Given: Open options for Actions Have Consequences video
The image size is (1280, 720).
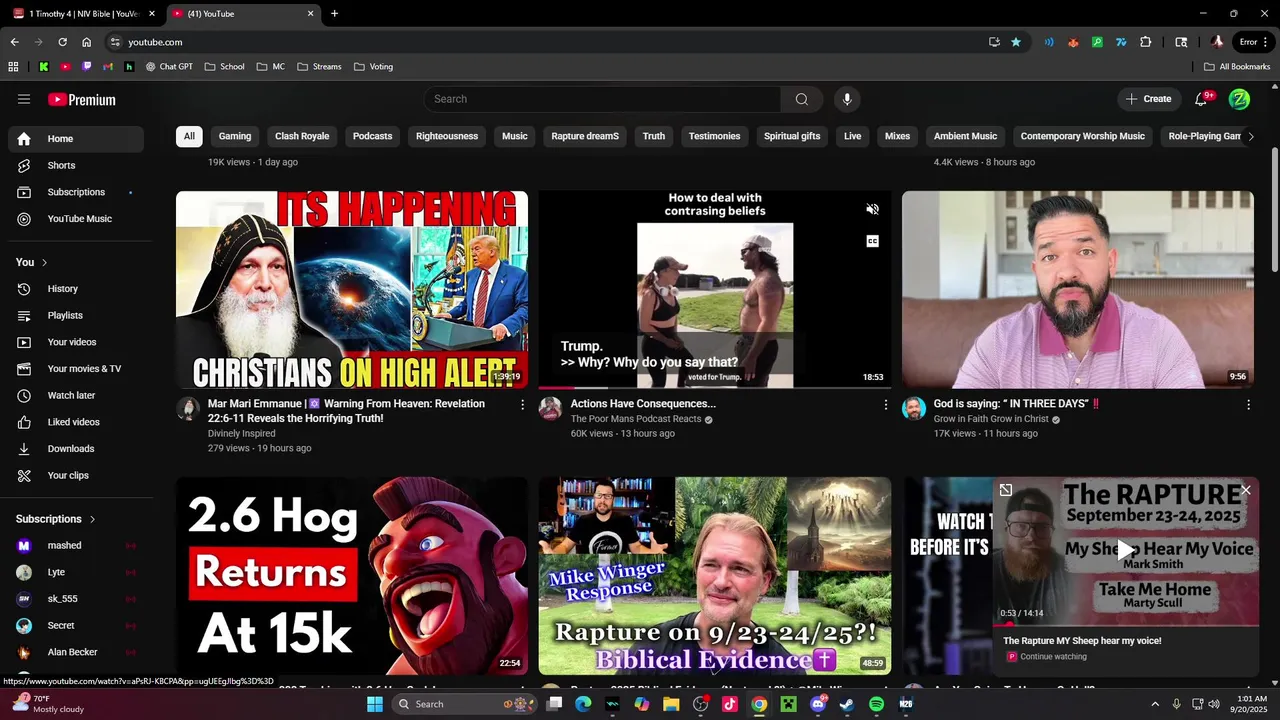Looking at the screenshot, I should pos(885,405).
